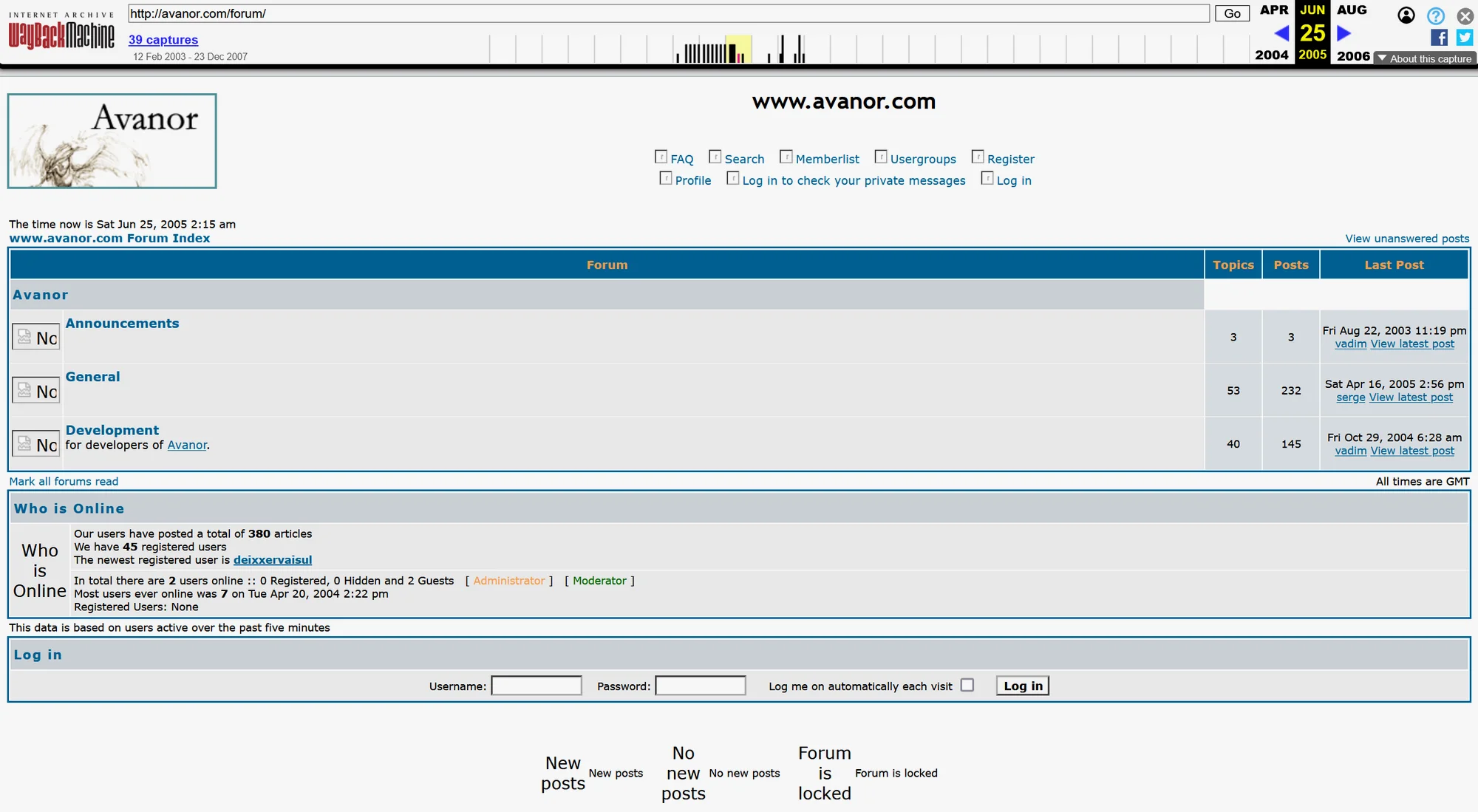1478x812 pixels.
Task: Focus the Username field
Action: [x=537, y=686]
